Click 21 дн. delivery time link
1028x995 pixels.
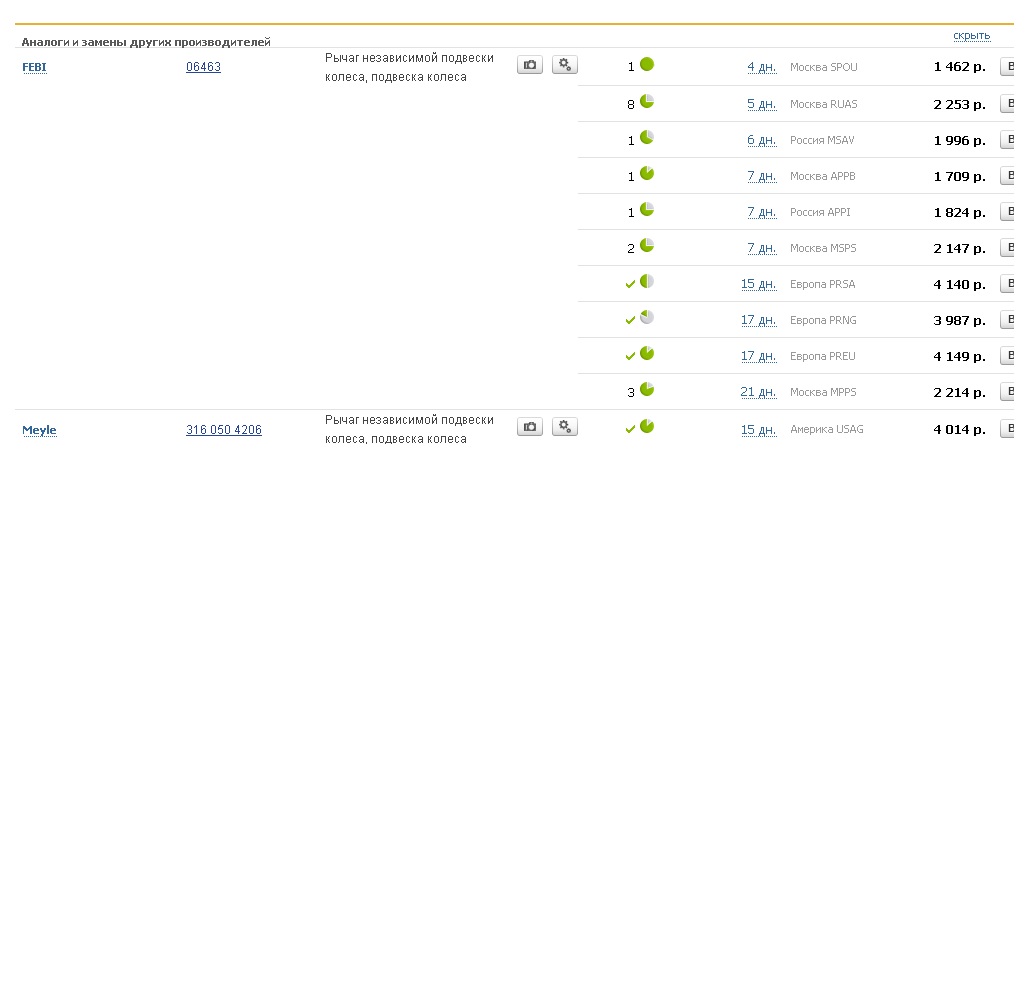[758, 392]
